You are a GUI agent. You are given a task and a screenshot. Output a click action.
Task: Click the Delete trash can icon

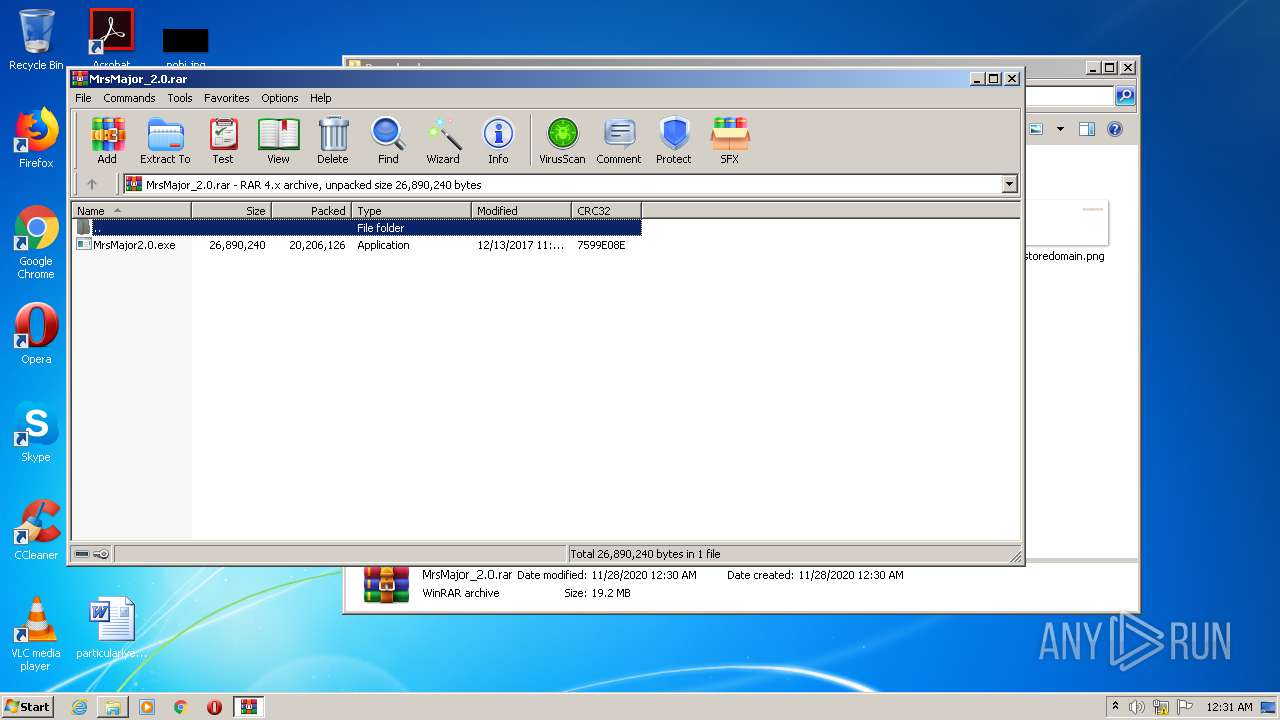[333, 140]
